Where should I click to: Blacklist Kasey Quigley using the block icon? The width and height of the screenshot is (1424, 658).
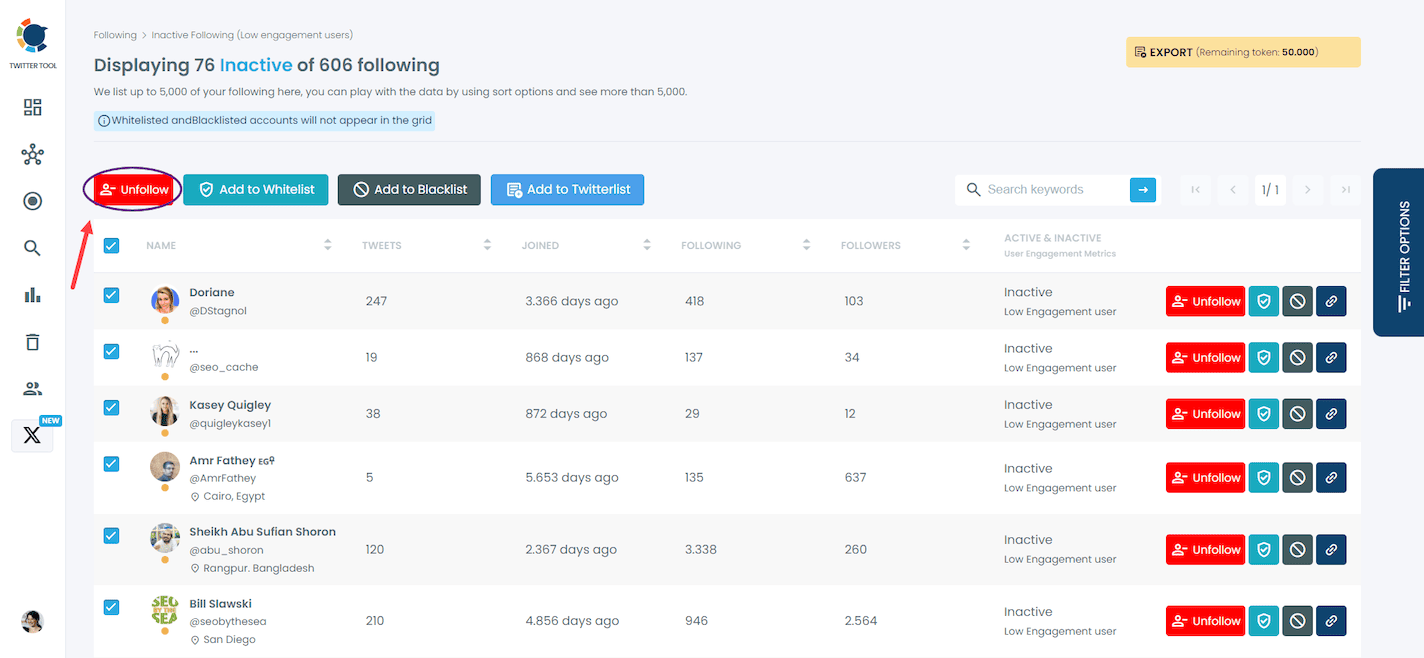[1297, 414]
